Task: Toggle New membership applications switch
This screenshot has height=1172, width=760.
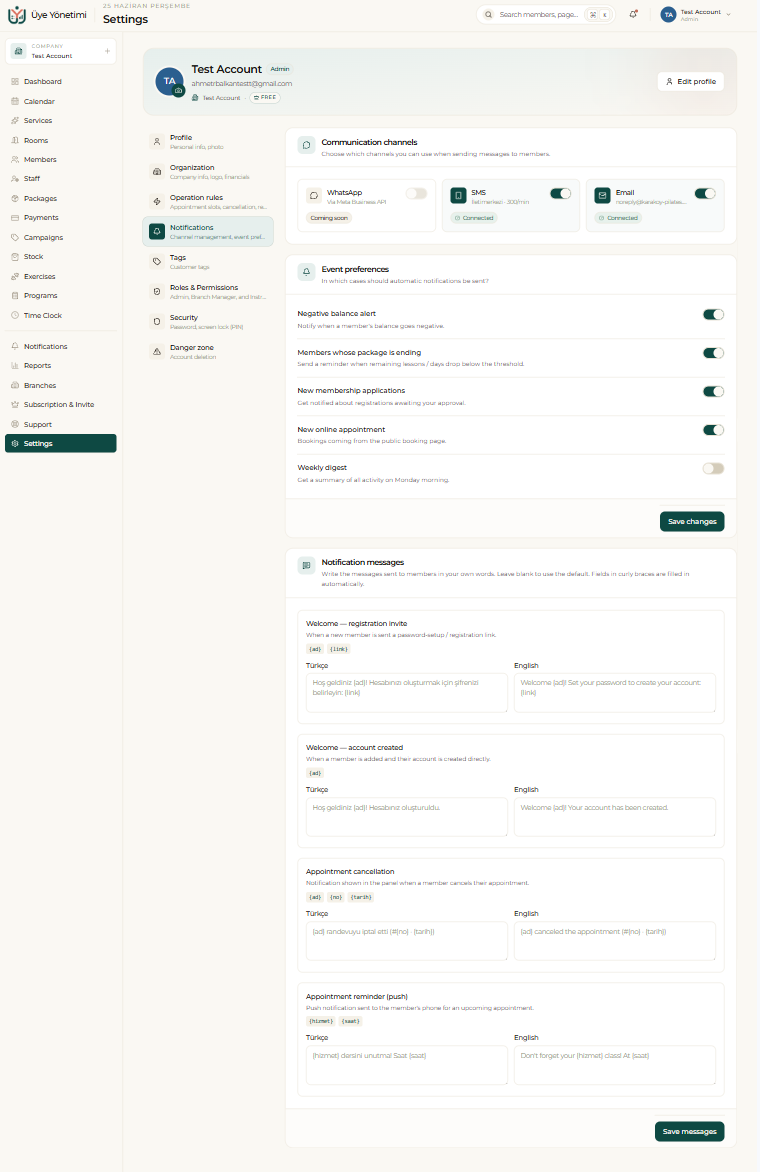Action: (714, 392)
